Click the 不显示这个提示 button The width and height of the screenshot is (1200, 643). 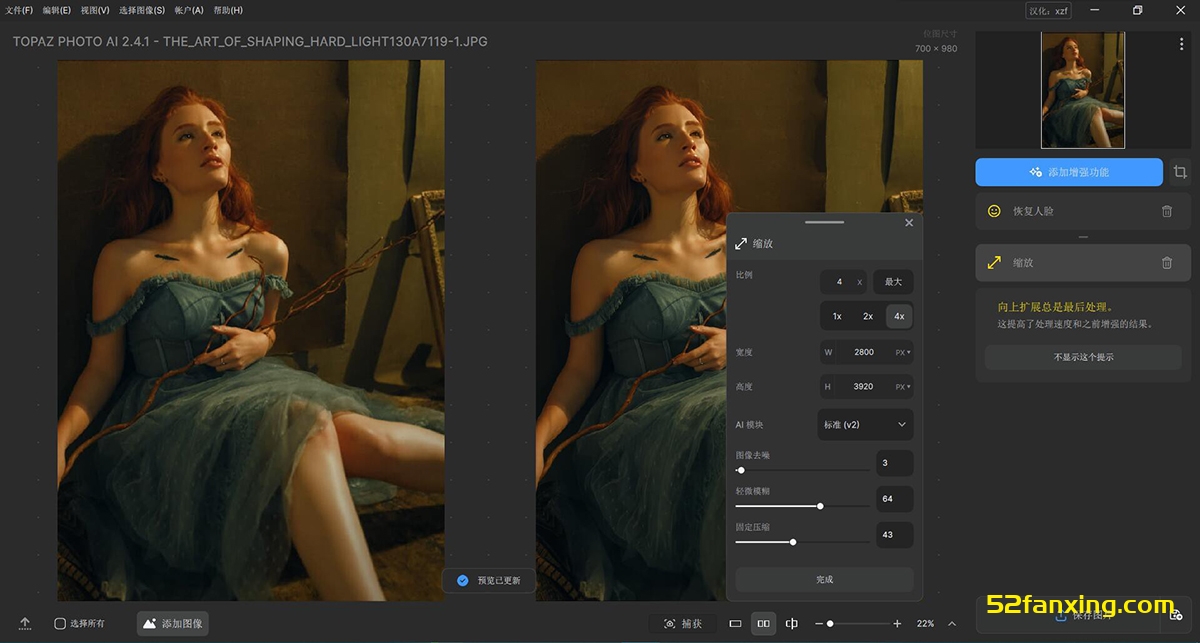coord(1083,357)
